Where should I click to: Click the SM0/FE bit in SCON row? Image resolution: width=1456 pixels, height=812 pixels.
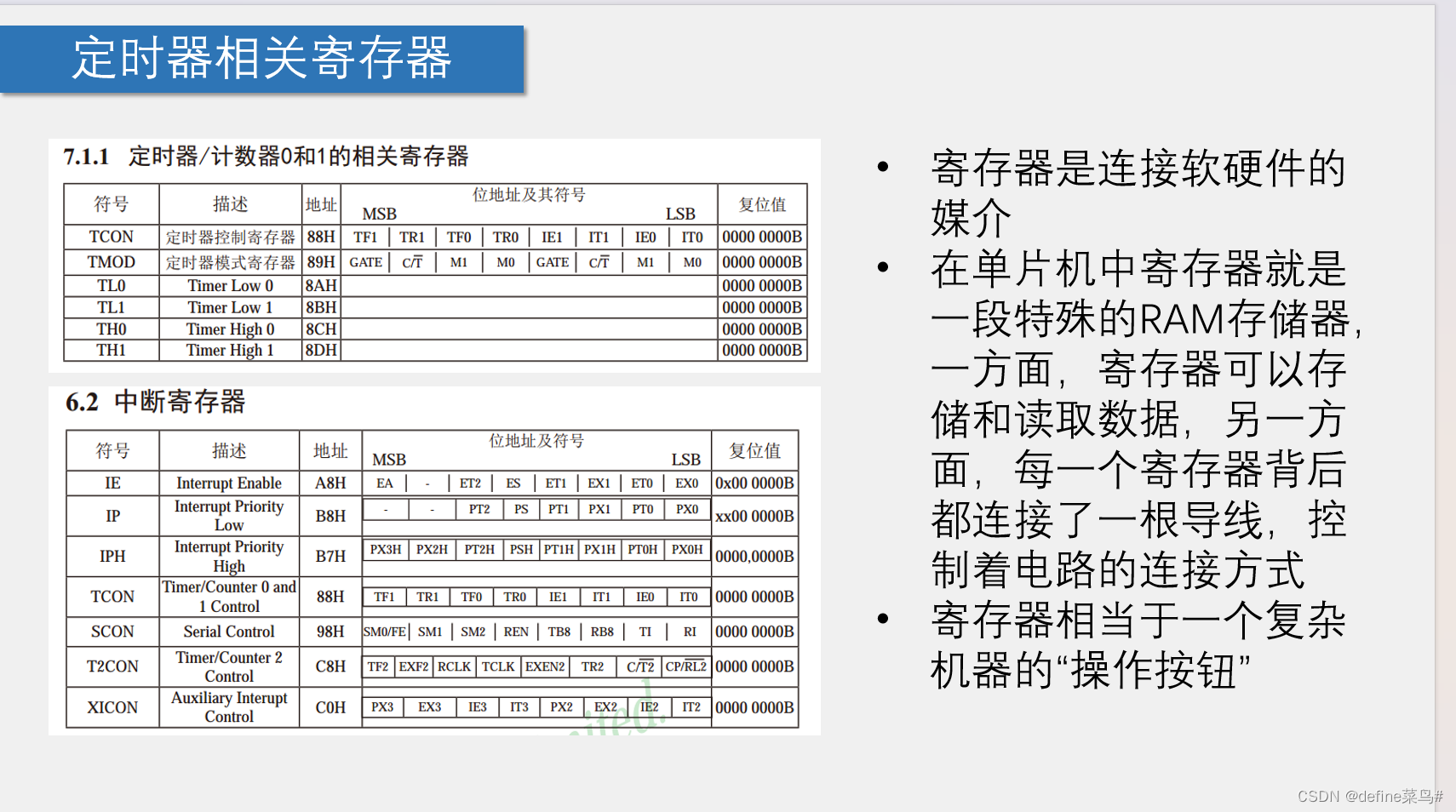(x=385, y=632)
